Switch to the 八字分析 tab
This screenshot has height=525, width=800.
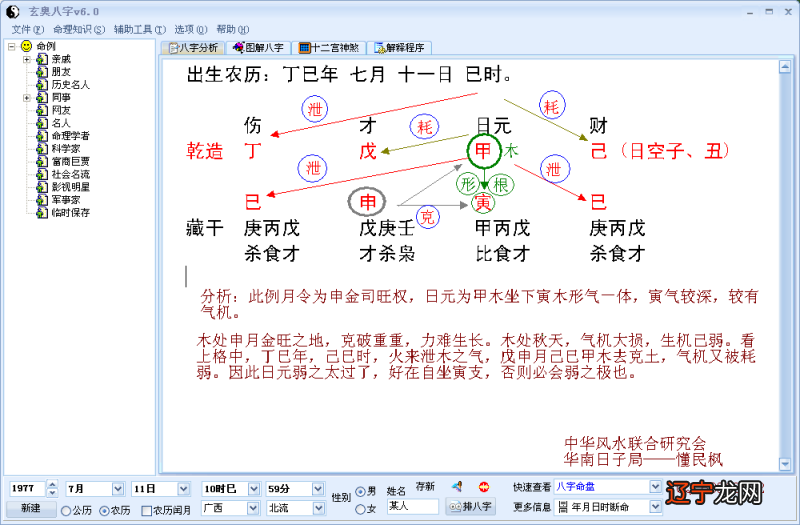193,48
